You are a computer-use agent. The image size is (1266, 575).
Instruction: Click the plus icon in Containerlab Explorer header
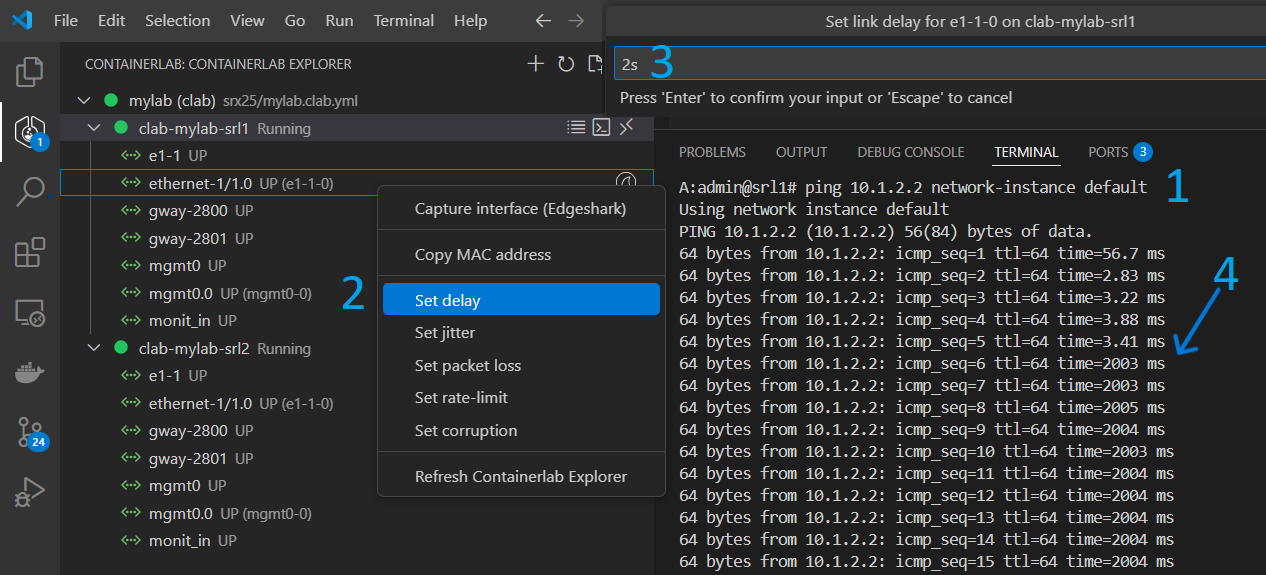coord(536,64)
